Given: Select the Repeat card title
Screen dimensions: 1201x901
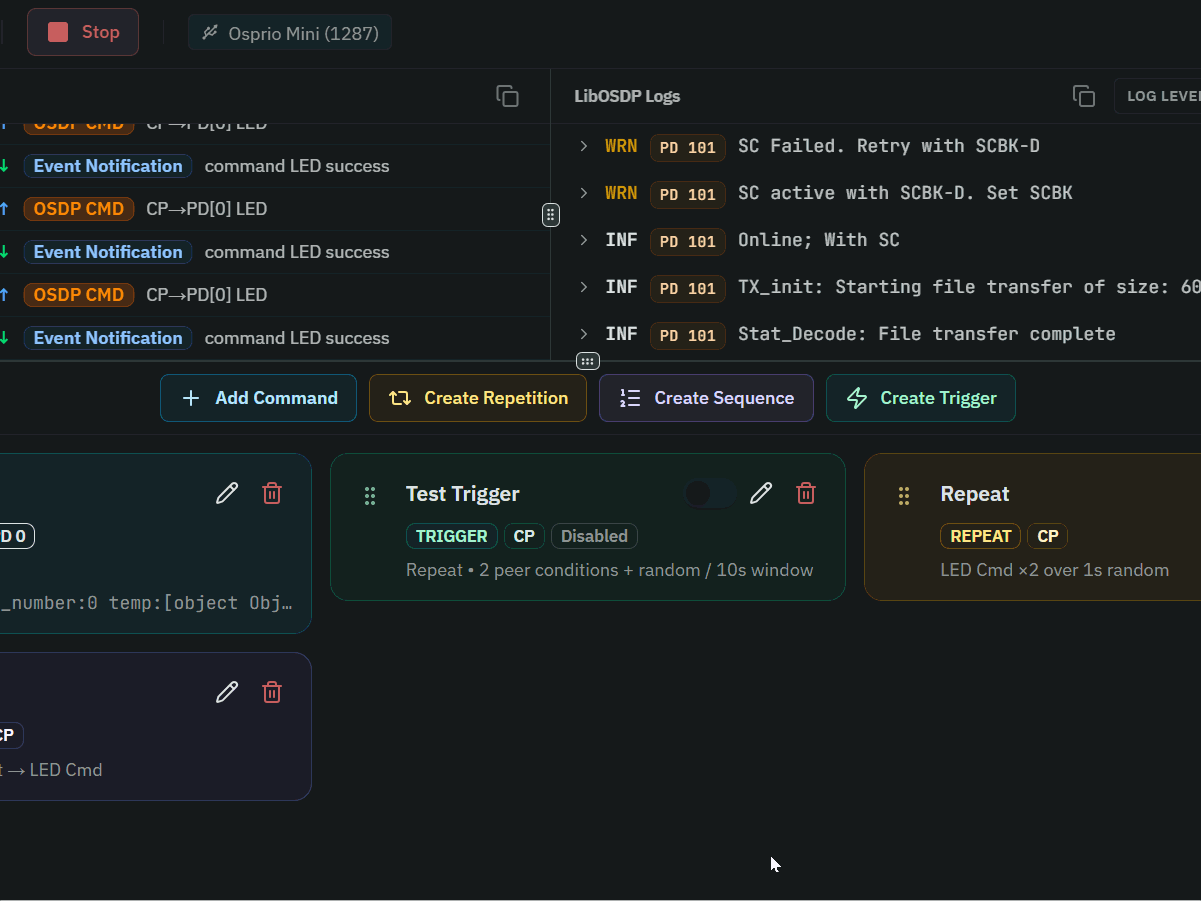Looking at the screenshot, I should (x=975, y=494).
